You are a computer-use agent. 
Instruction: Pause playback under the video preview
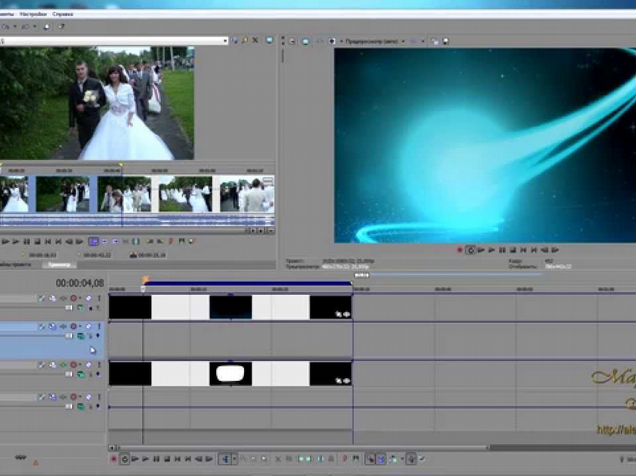tap(502, 250)
